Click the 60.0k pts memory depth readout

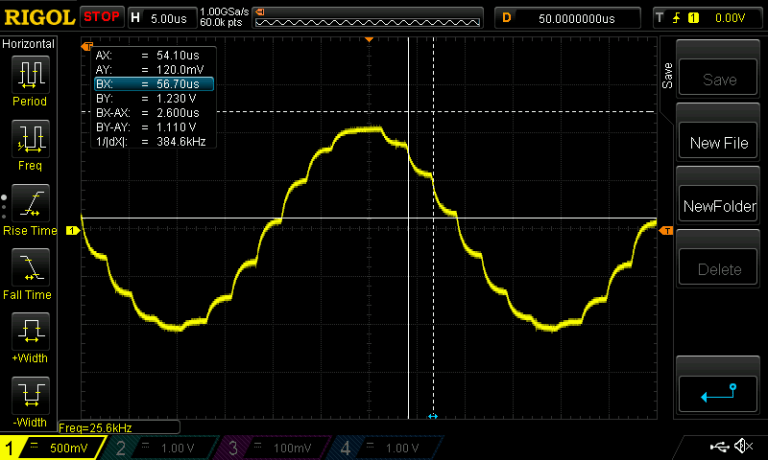pyautogui.click(x=221, y=23)
